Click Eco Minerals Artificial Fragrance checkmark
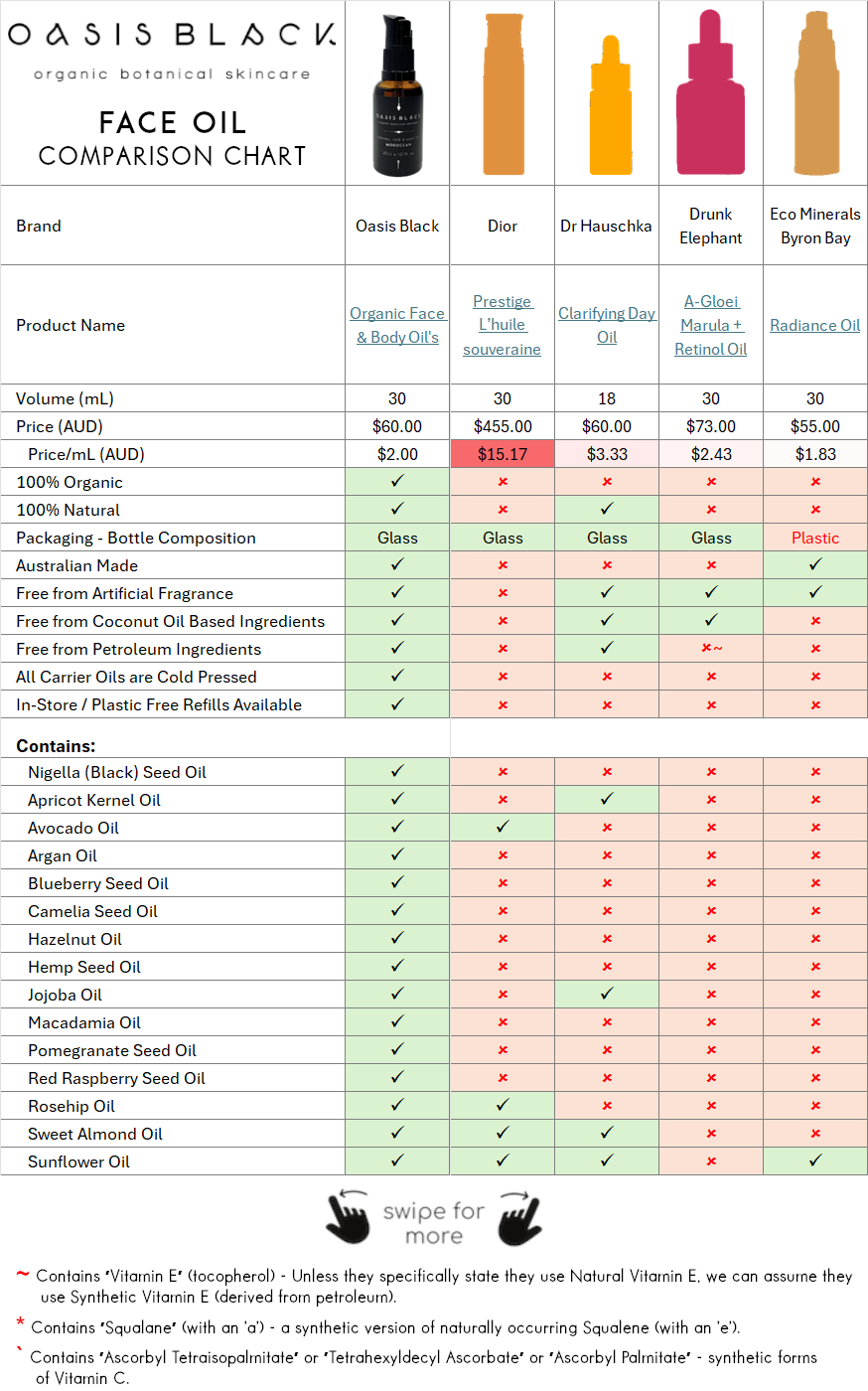868x1391 pixels. click(x=815, y=592)
